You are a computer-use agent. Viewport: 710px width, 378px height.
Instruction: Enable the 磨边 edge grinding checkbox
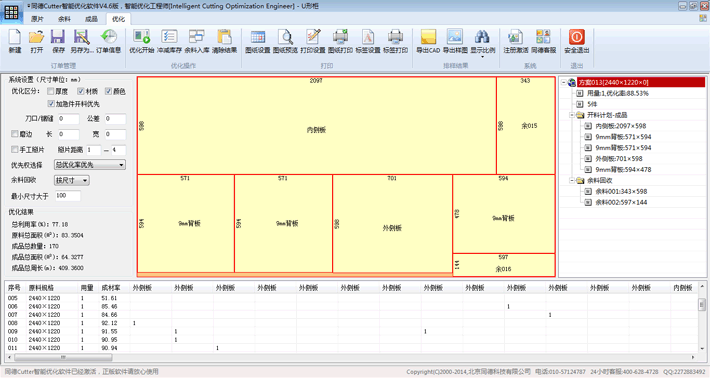(x=14, y=134)
